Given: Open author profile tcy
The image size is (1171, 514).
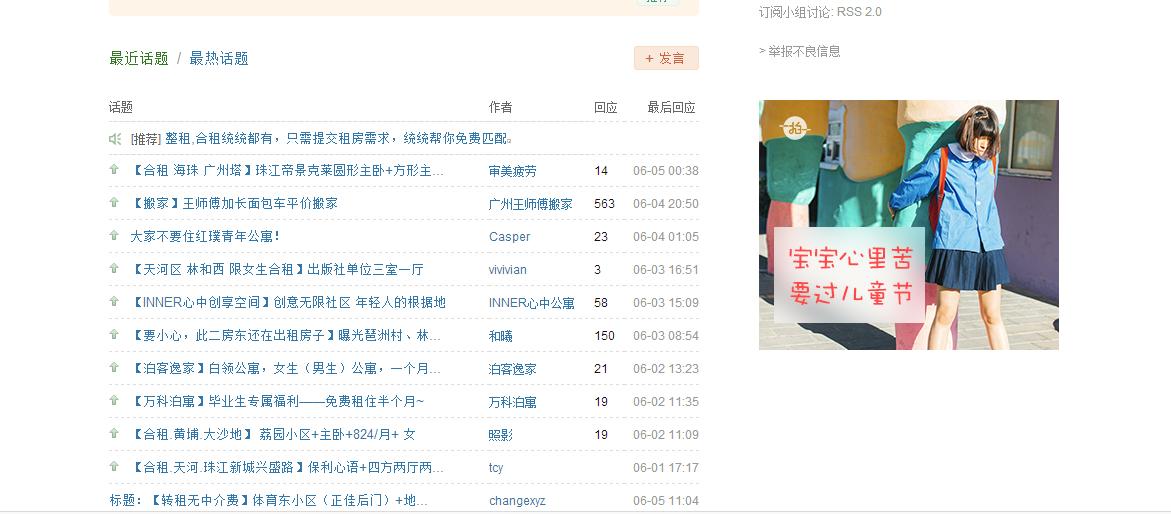Looking at the screenshot, I should pos(496,468).
